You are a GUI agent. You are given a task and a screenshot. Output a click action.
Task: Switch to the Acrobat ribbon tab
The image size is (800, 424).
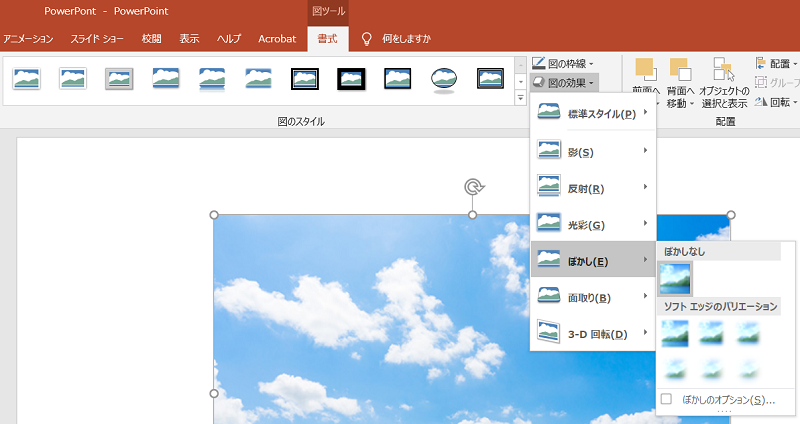tap(277, 39)
